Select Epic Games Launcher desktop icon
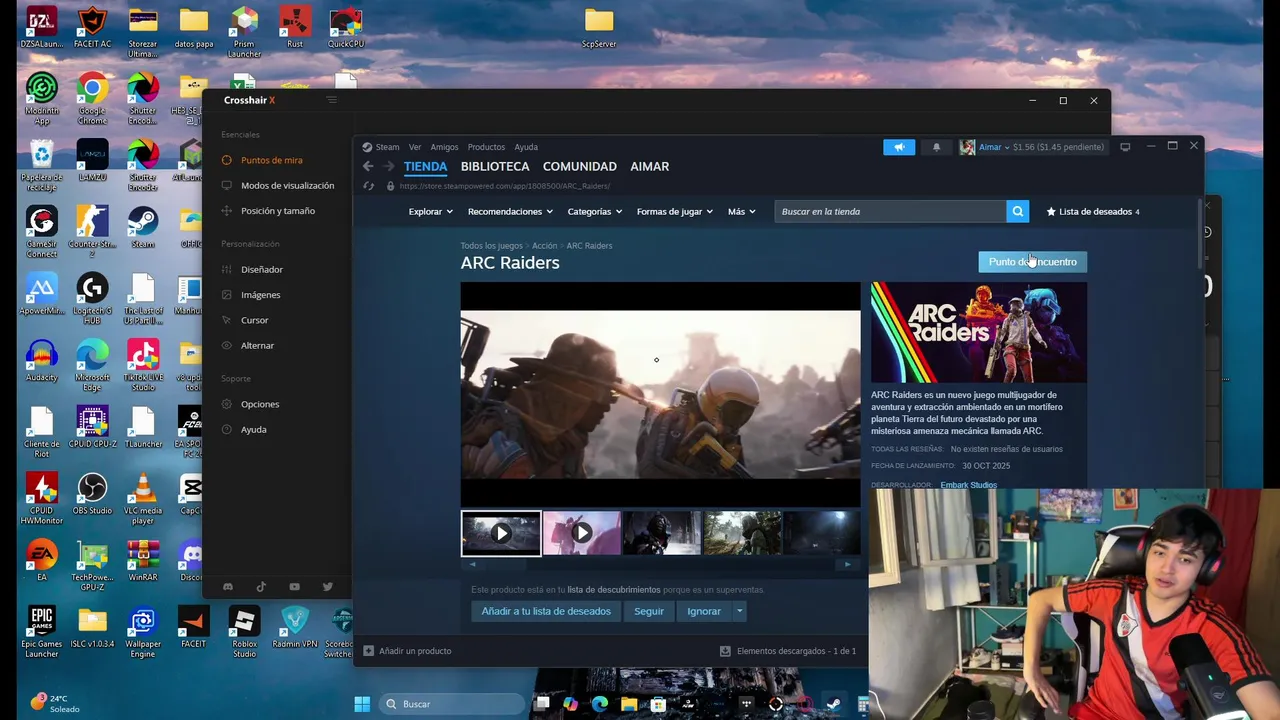 41,630
